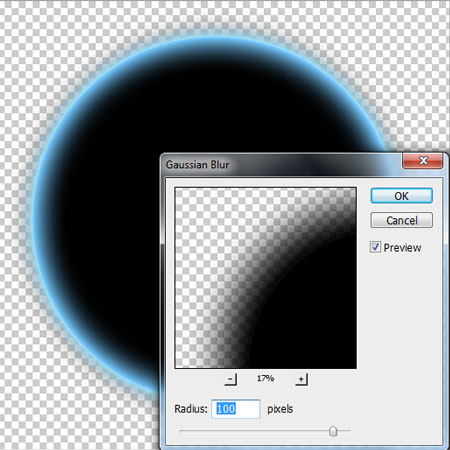Confirm the blur with the OK button
The image size is (450, 450).
pos(401,196)
